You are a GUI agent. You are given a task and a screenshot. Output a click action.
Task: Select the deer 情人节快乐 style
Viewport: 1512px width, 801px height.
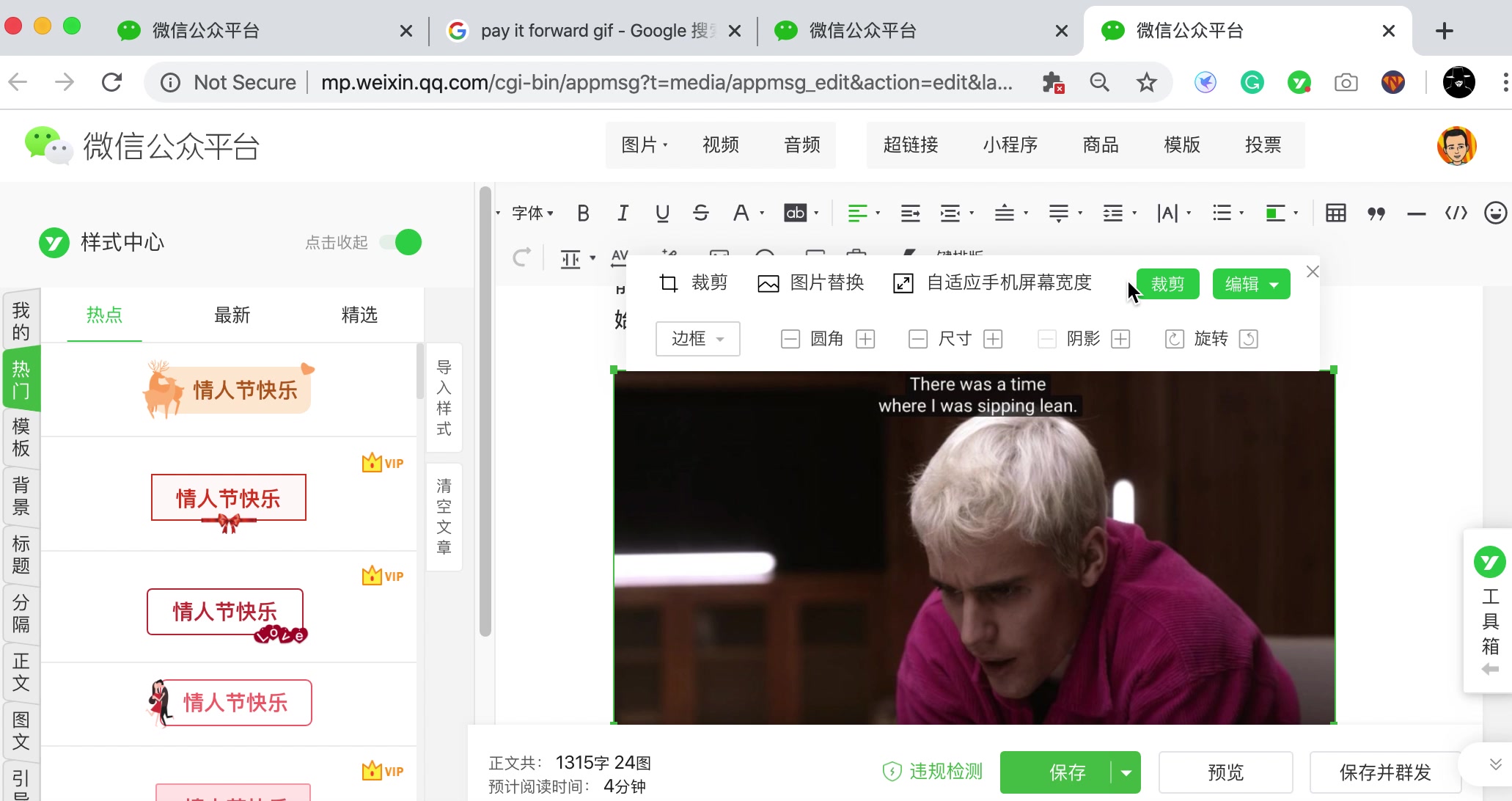(228, 389)
